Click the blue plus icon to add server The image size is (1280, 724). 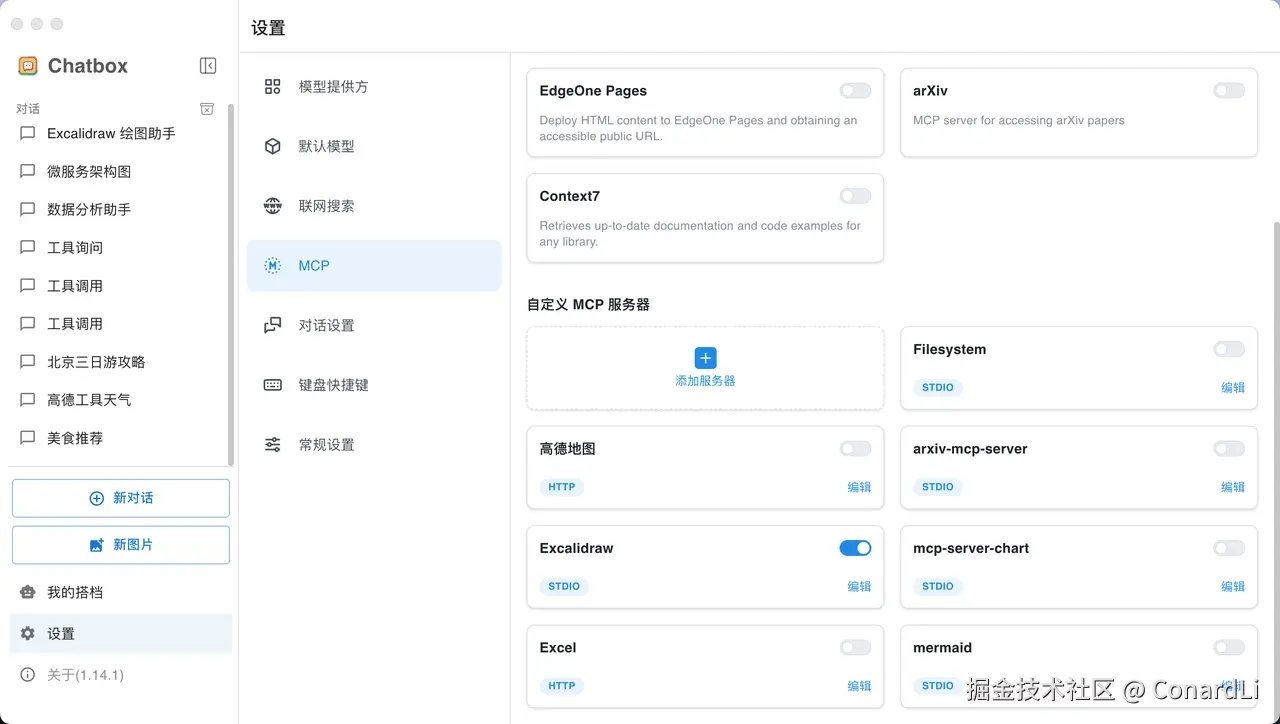(x=705, y=358)
